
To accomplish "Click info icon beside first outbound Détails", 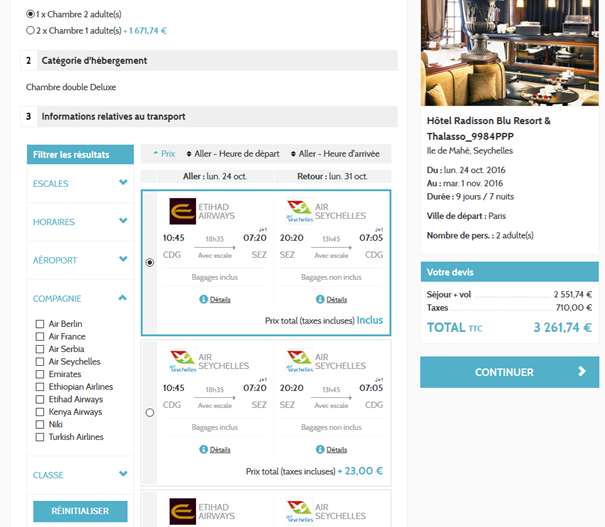I will click(204, 299).
